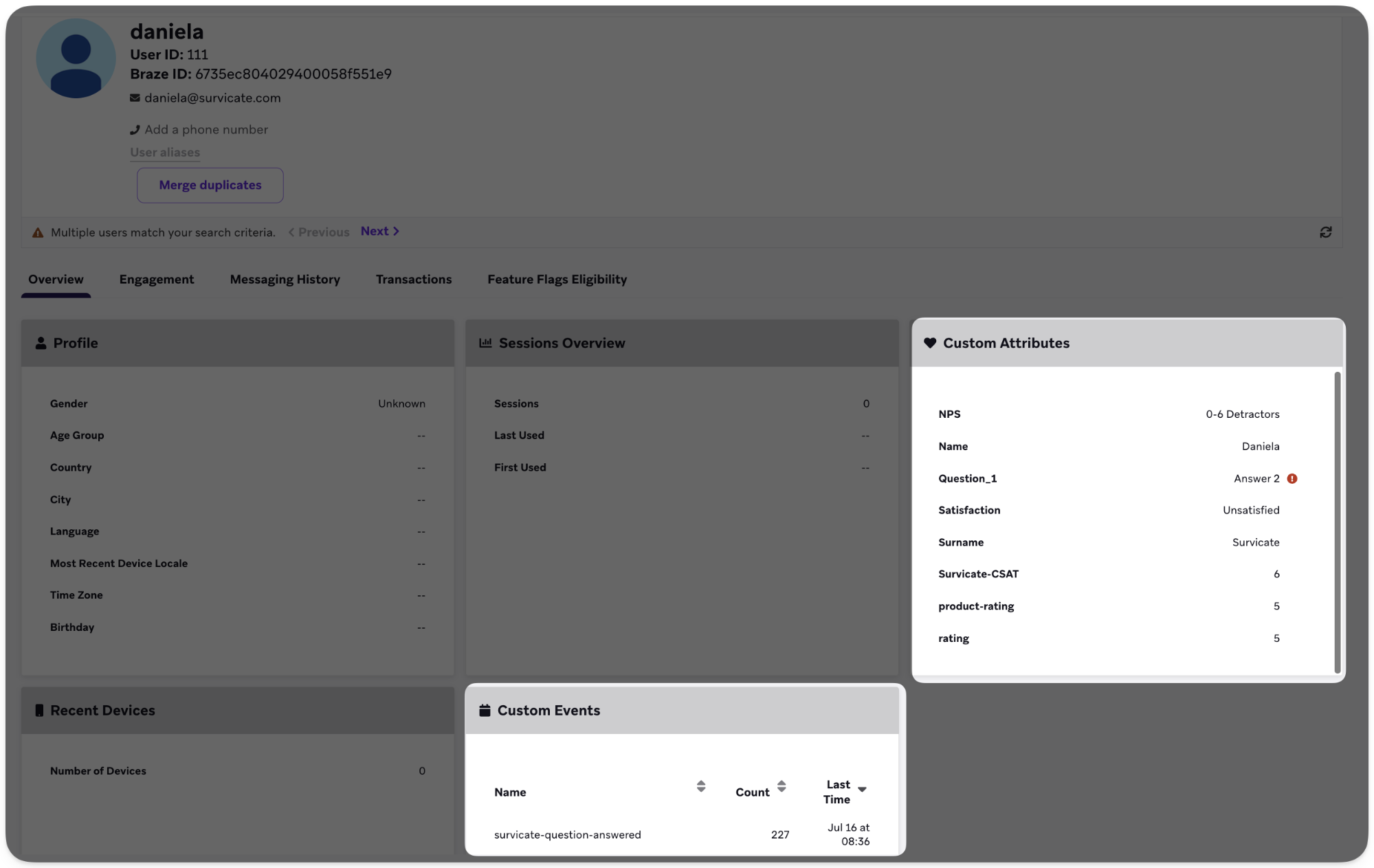The height and width of the screenshot is (868, 1374).
Task: Click the red error indicator next to Answer 2
Action: (1293, 478)
